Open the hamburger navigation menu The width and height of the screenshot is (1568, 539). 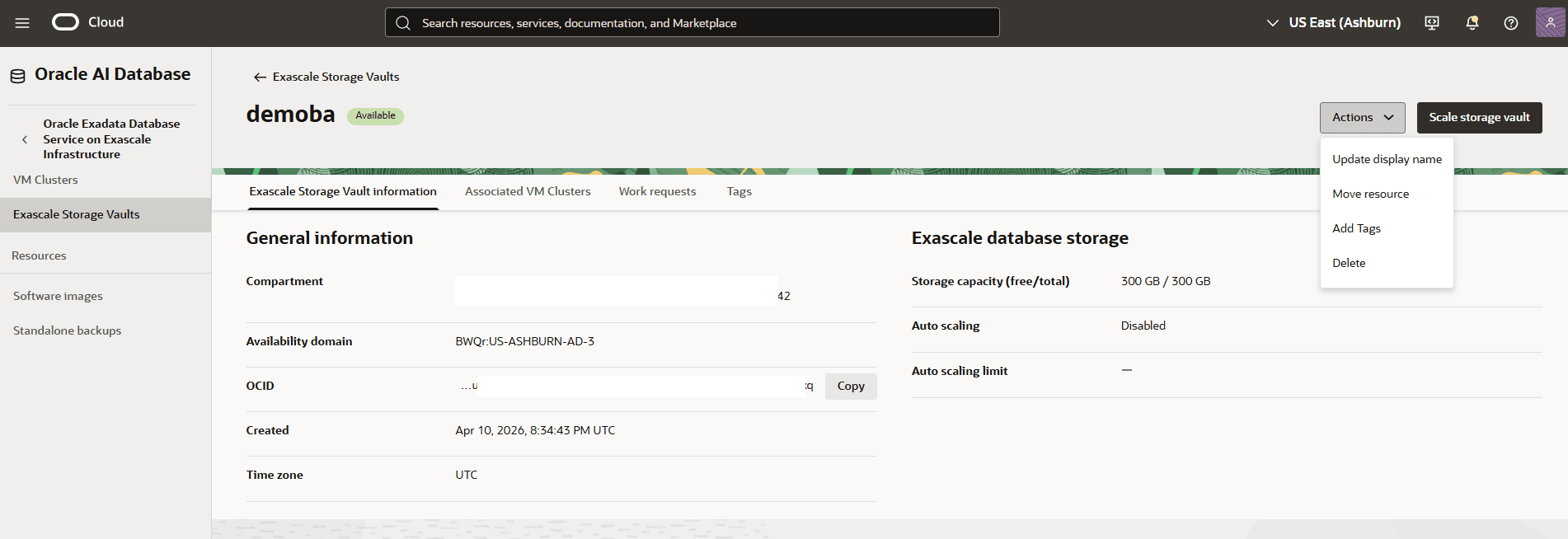click(22, 23)
